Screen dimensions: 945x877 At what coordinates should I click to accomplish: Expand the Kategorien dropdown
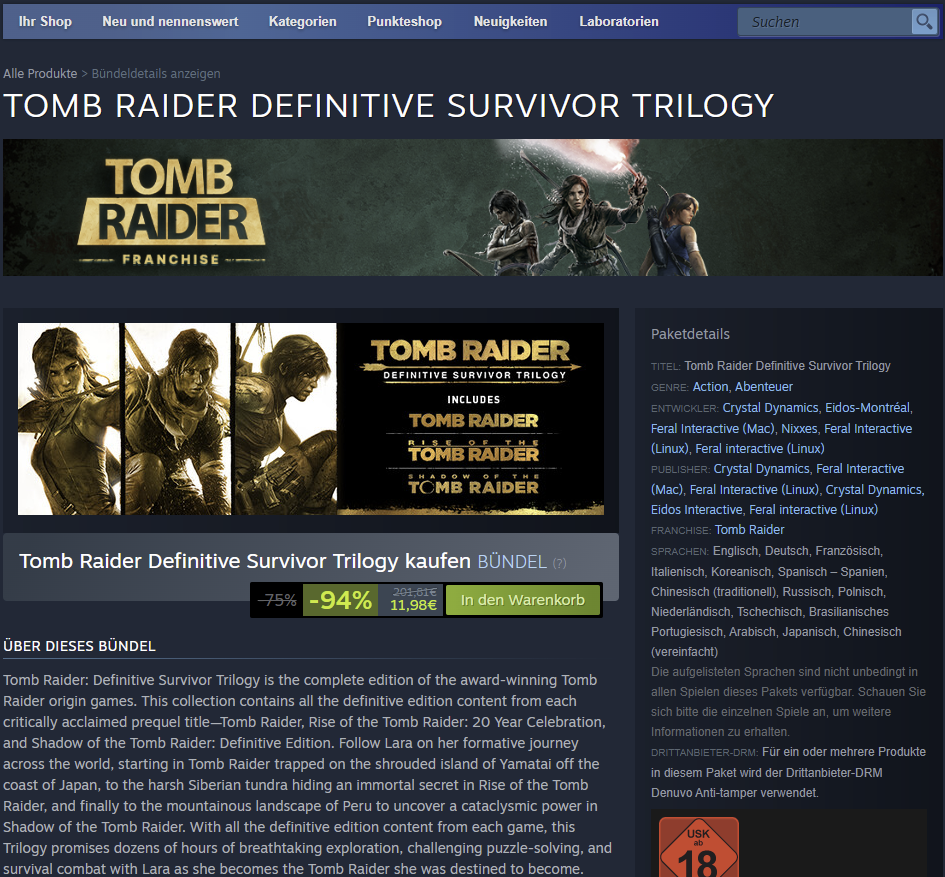click(x=303, y=22)
